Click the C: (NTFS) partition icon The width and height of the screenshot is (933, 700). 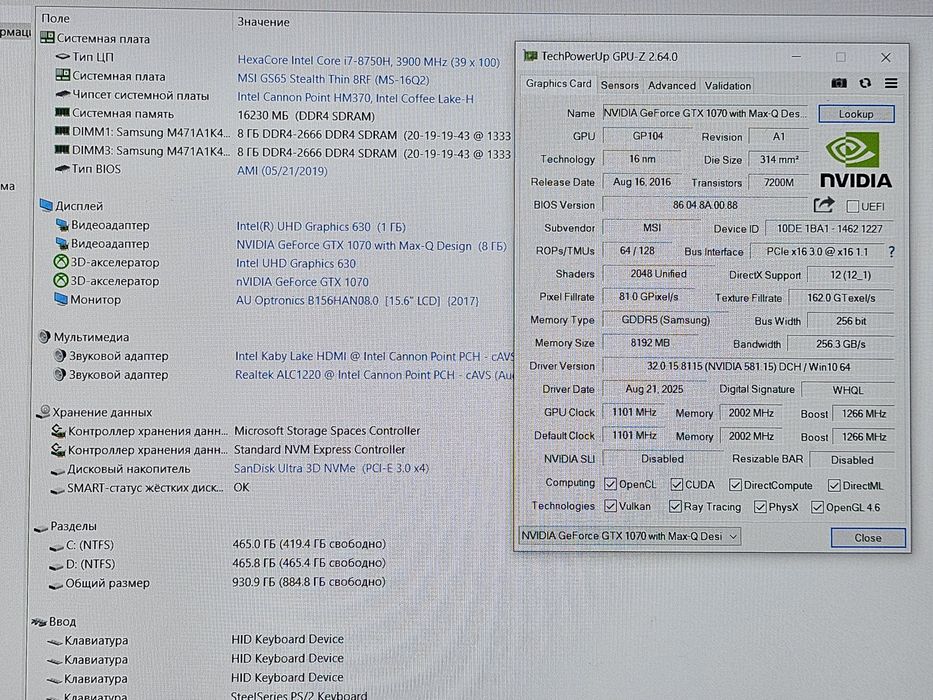coord(57,546)
